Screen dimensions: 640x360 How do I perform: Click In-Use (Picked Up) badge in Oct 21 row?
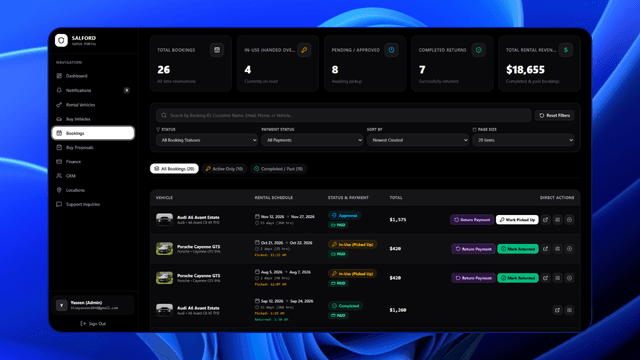(352, 244)
